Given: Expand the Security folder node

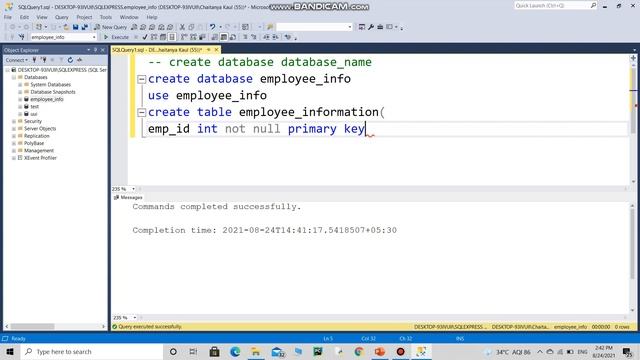Looking at the screenshot, I should coord(14,121).
